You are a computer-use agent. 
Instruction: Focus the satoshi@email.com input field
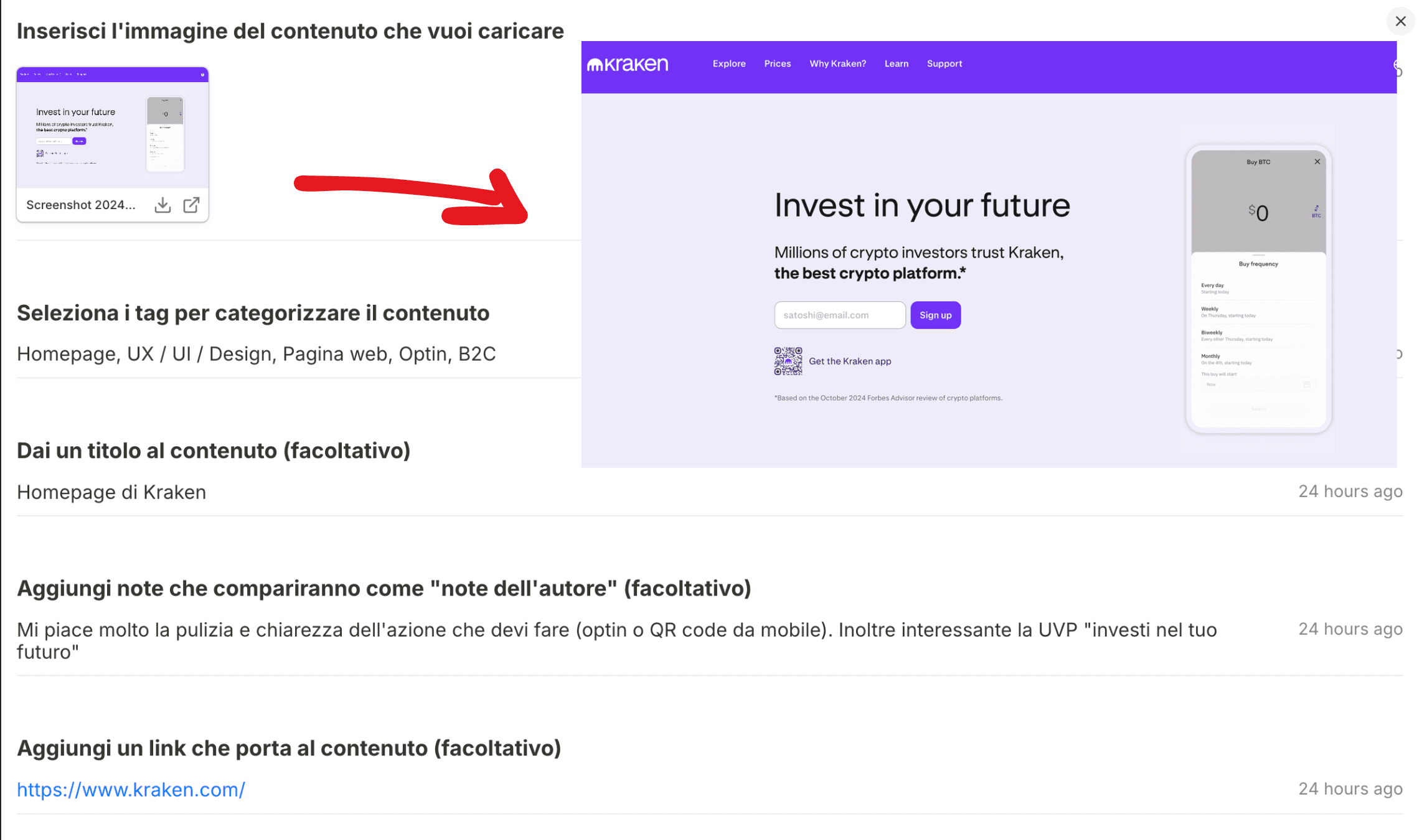(x=840, y=315)
